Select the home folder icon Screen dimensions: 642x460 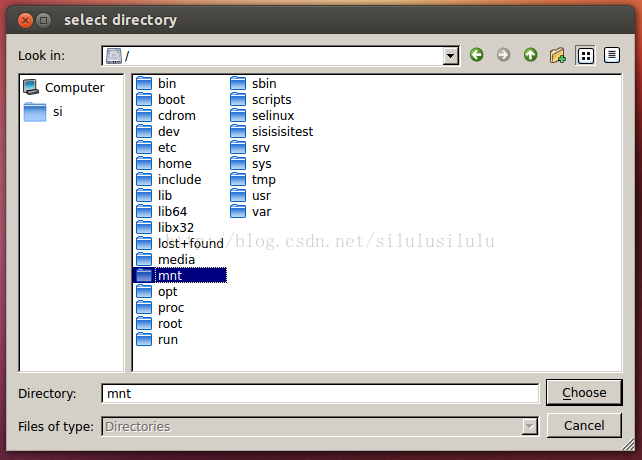144,163
